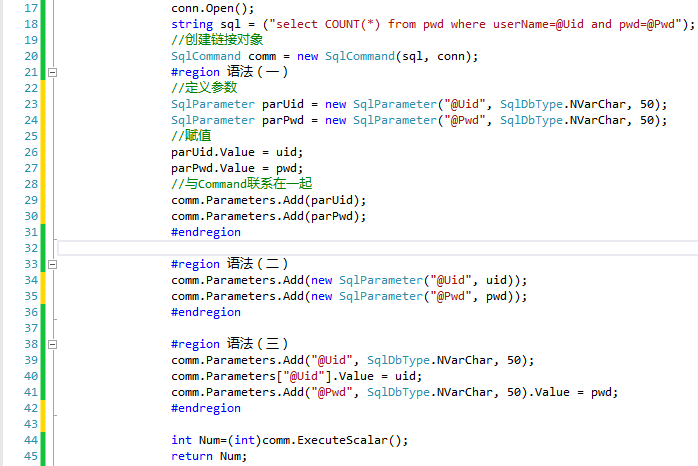This screenshot has height=466, width=698.
Task: Click 'parPwd.Value = pwd;' line
Action: tap(237, 168)
